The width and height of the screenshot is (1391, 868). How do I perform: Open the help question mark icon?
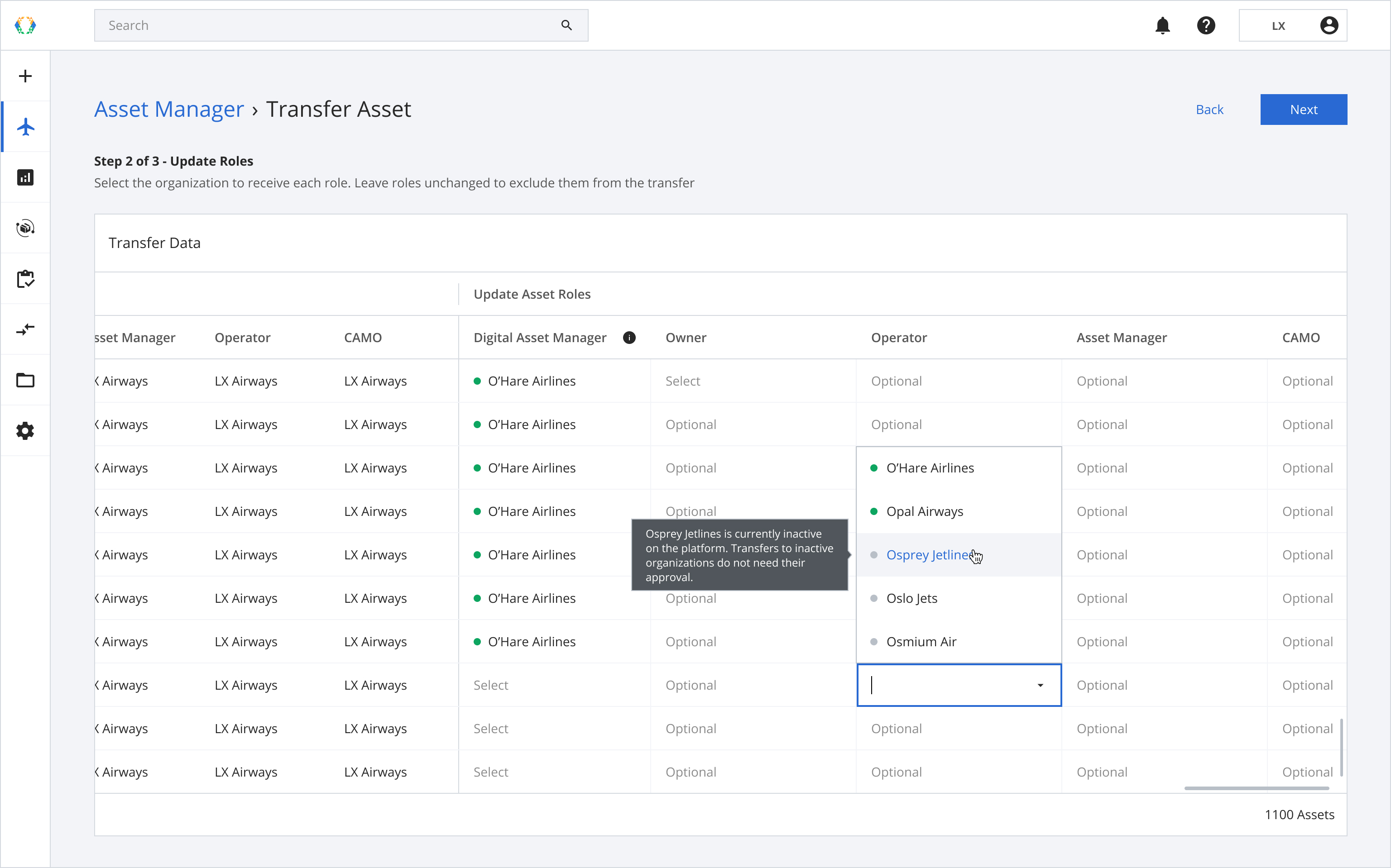click(1206, 25)
